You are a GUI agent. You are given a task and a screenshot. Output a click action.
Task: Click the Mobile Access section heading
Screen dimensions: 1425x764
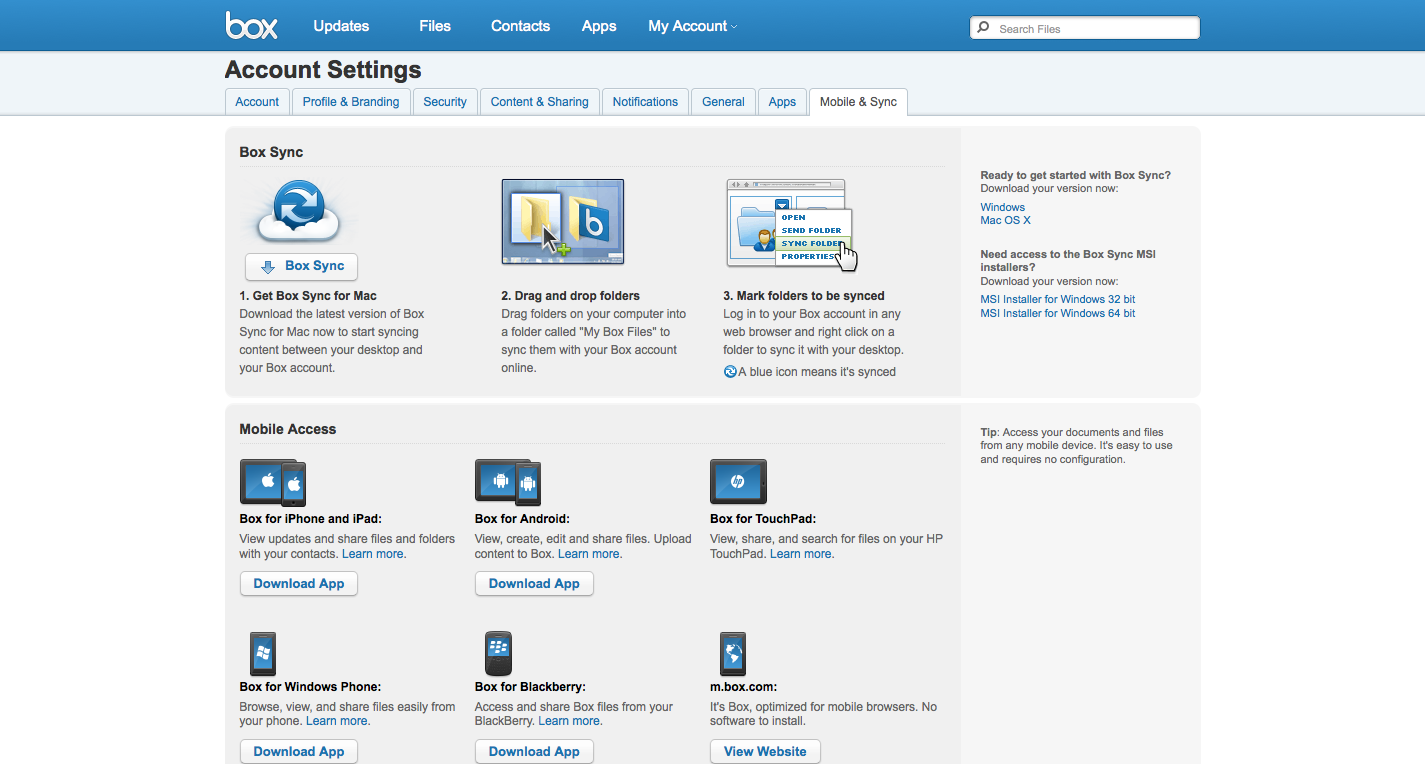[288, 429]
